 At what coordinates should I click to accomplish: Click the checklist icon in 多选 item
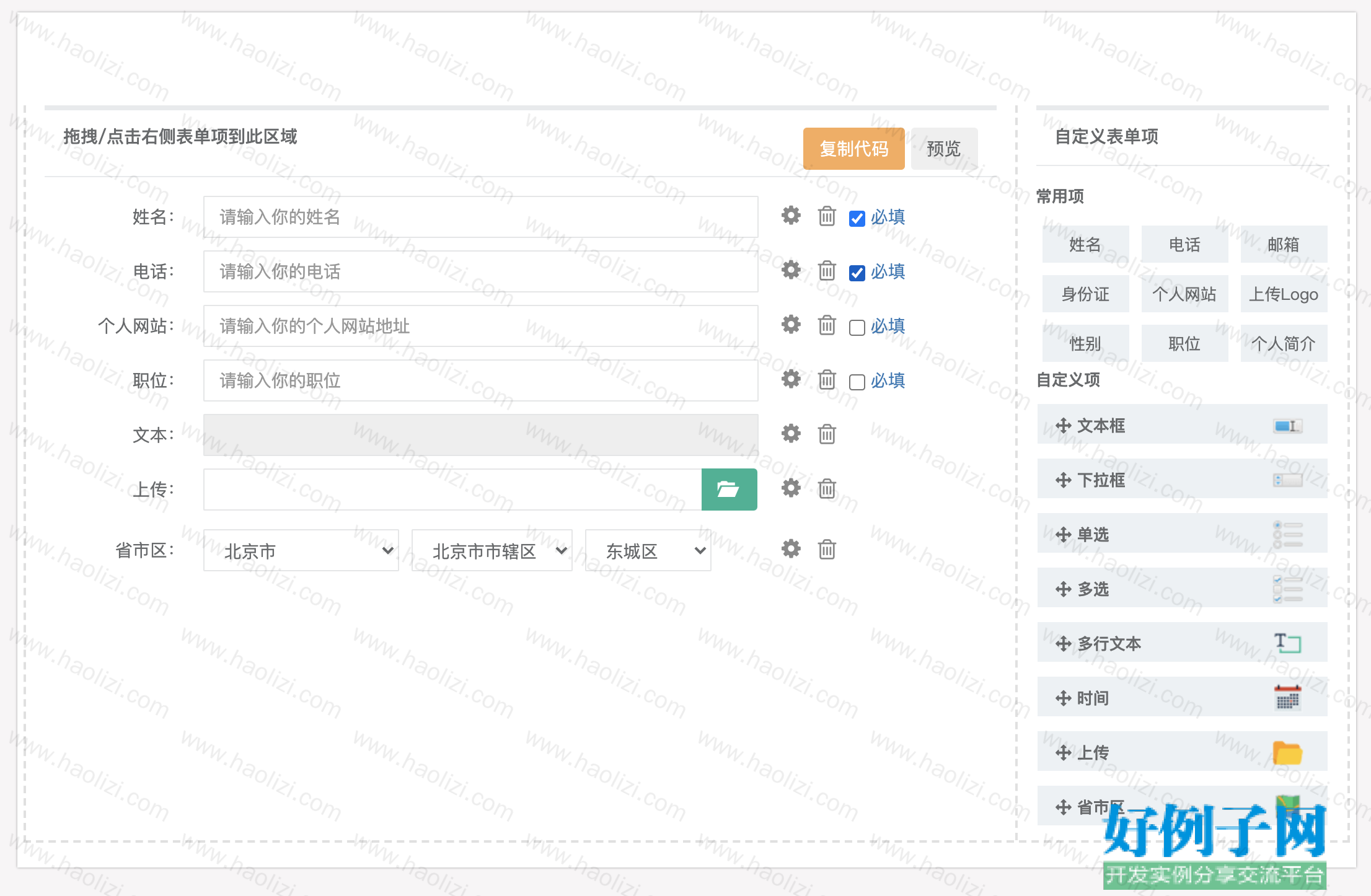tap(1287, 589)
